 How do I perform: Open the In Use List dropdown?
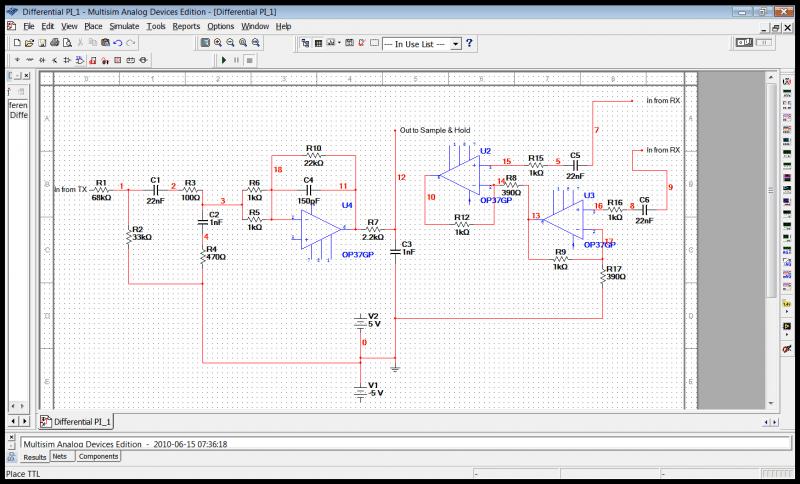click(456, 44)
